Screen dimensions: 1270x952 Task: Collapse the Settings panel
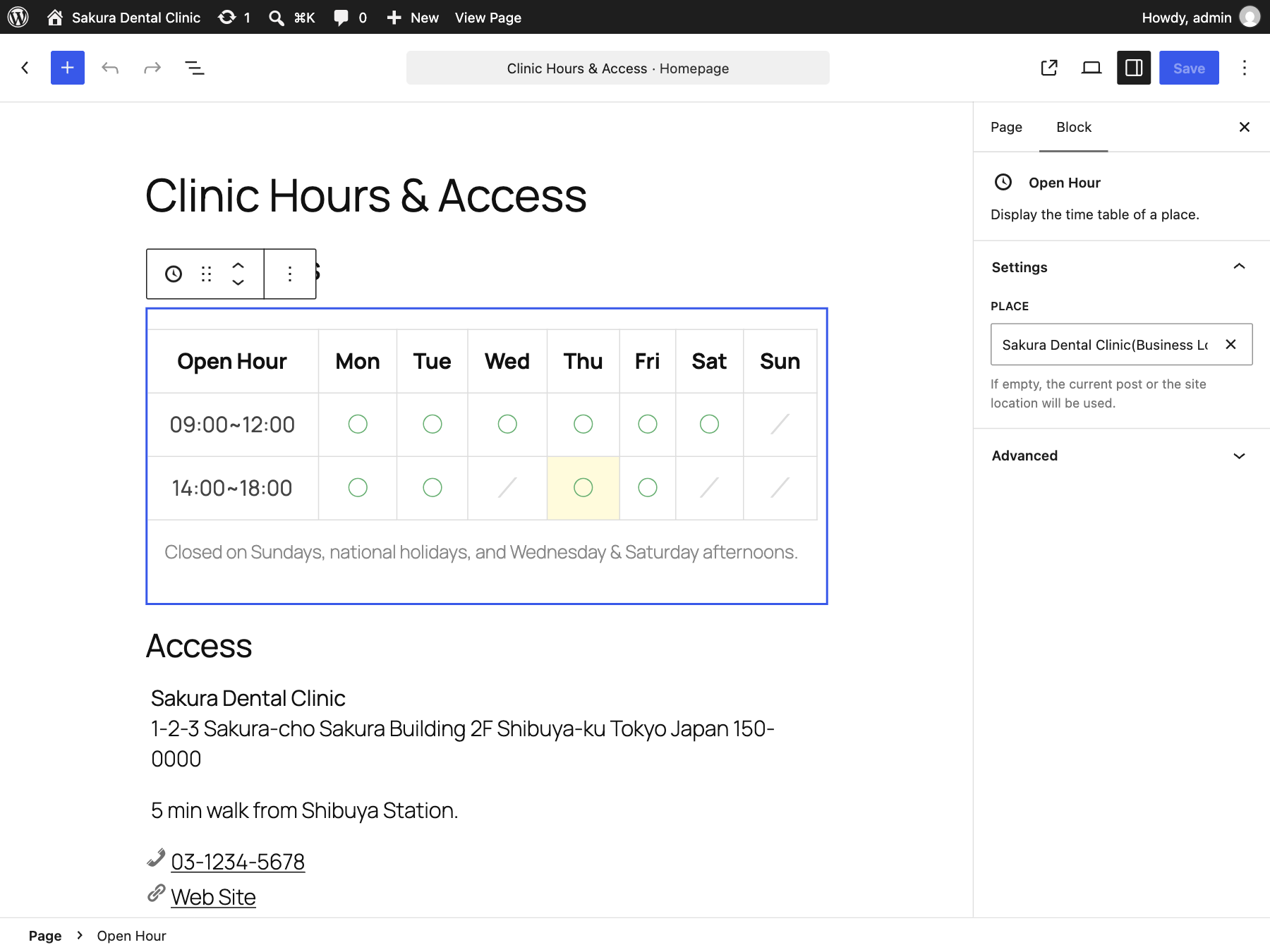click(x=1122, y=267)
